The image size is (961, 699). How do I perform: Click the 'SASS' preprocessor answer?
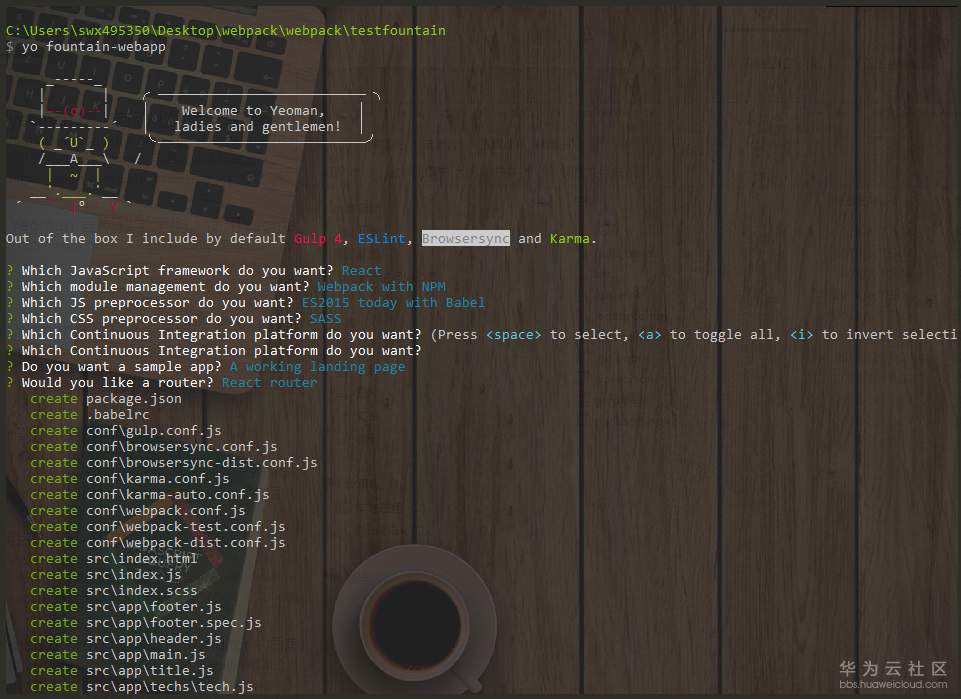click(x=325, y=319)
